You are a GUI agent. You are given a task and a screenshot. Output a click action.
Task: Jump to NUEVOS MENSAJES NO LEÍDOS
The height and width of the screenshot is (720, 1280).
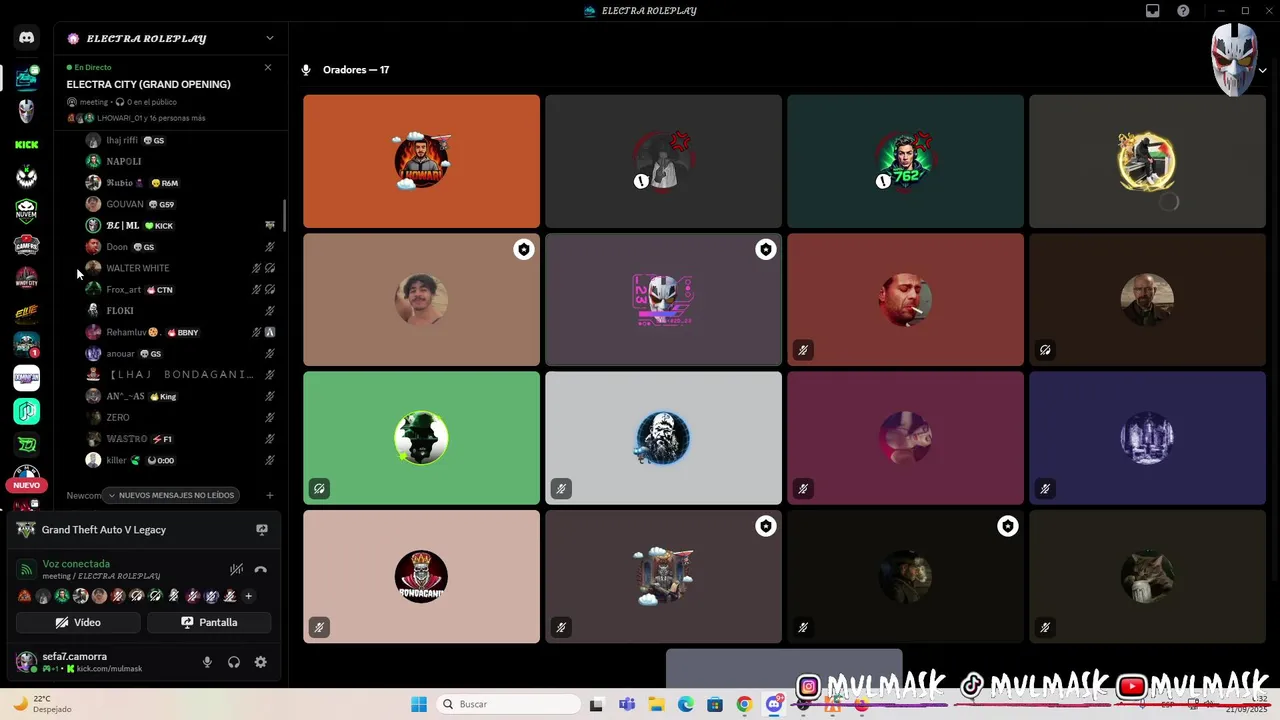click(x=172, y=495)
